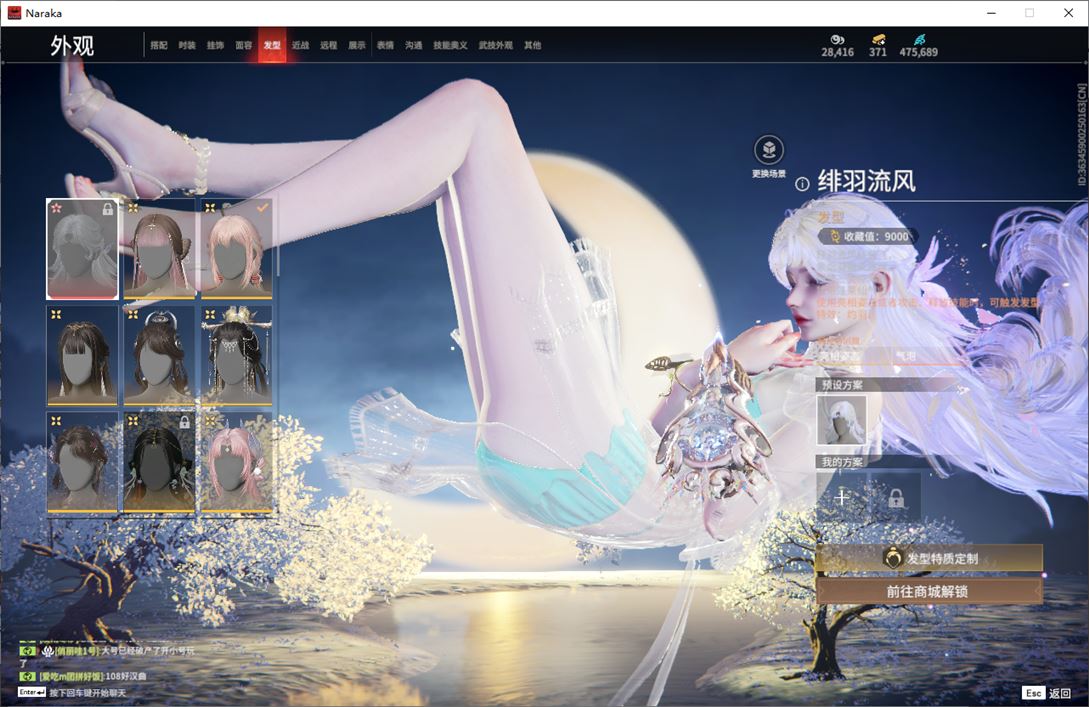Click the preset scheme thumbnail under 预设方案
The image size is (1089, 707).
point(841,420)
